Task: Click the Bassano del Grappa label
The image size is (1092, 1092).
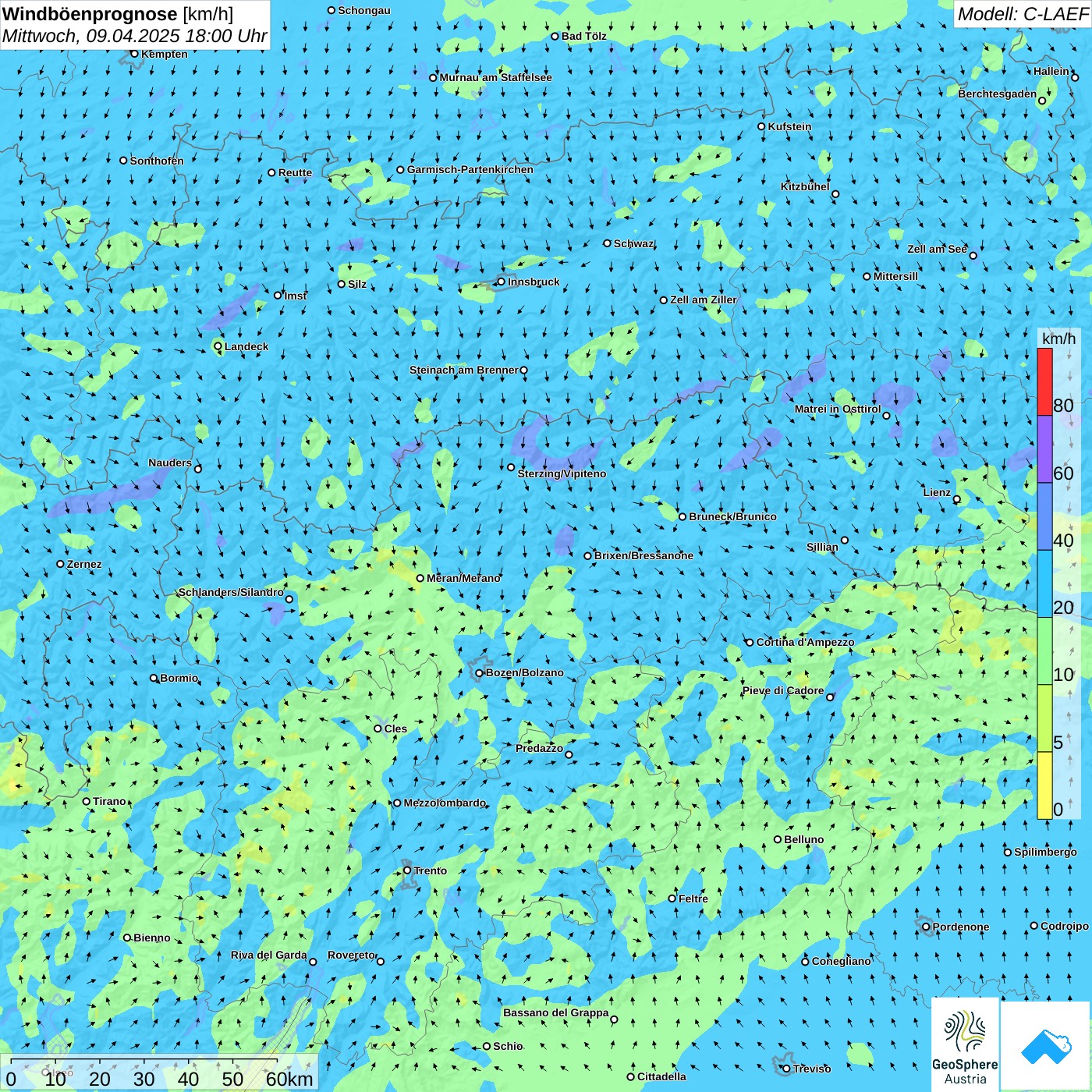Action: 556,1012
